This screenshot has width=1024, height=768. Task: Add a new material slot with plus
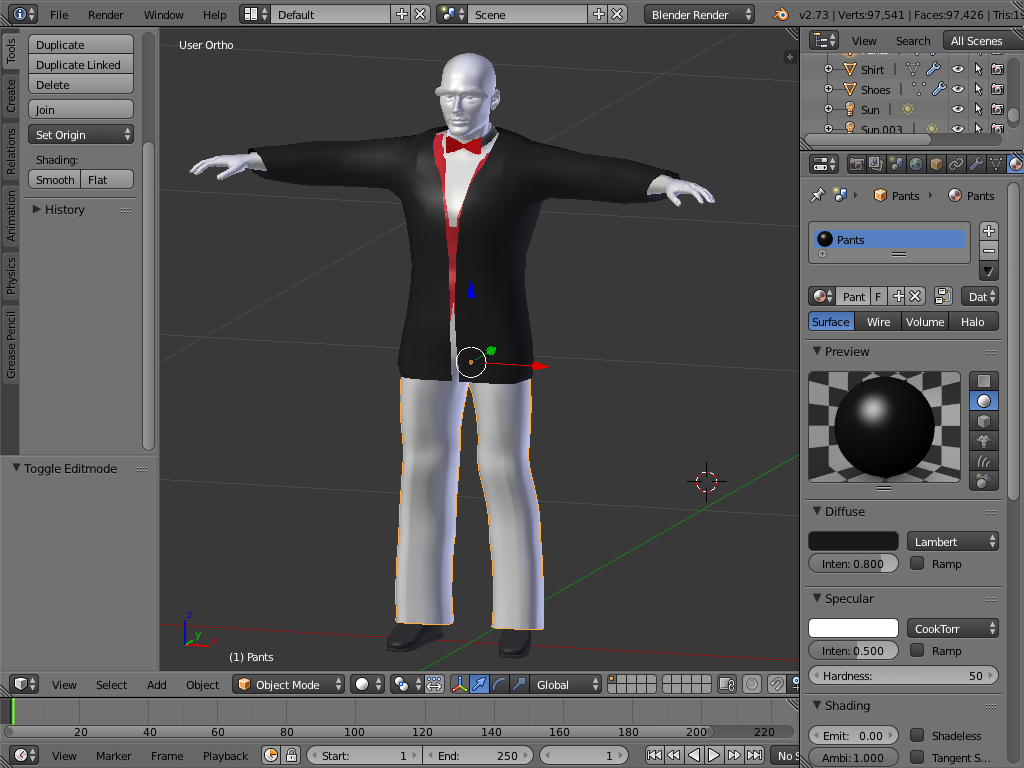coord(988,231)
